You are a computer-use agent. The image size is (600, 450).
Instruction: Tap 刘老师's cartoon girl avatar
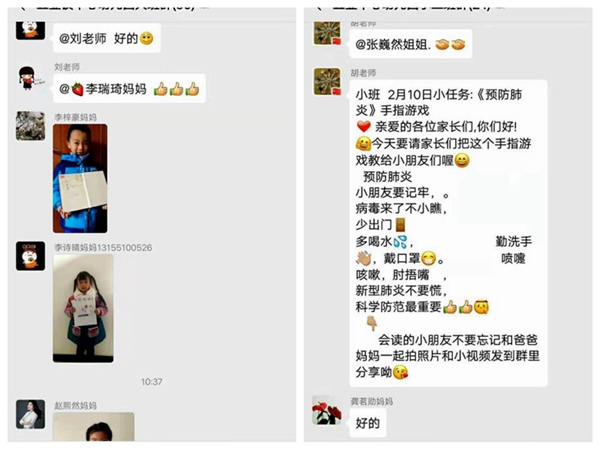(x=31, y=78)
